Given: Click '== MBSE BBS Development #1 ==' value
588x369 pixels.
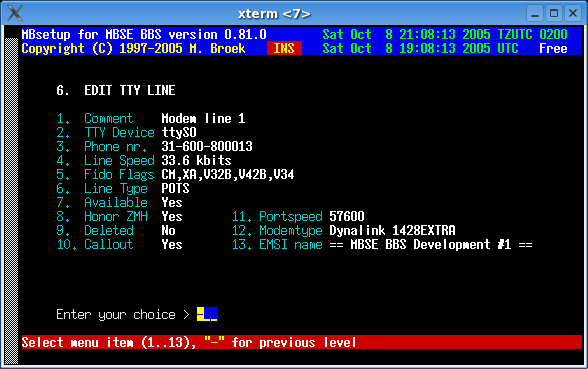Looking at the screenshot, I should [431, 244].
